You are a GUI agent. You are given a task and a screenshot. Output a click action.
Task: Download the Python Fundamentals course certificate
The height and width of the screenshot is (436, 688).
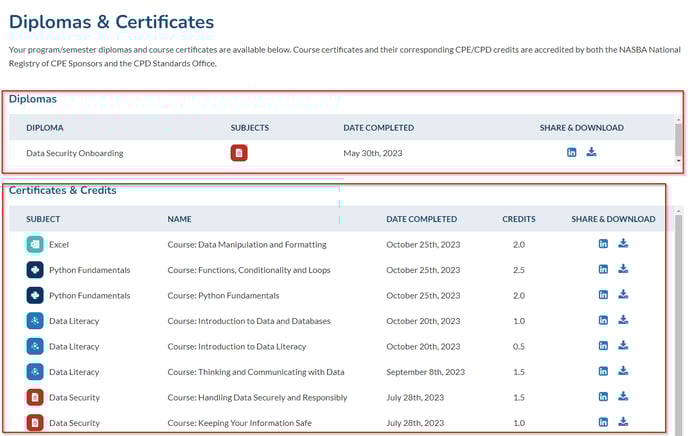pos(623,294)
